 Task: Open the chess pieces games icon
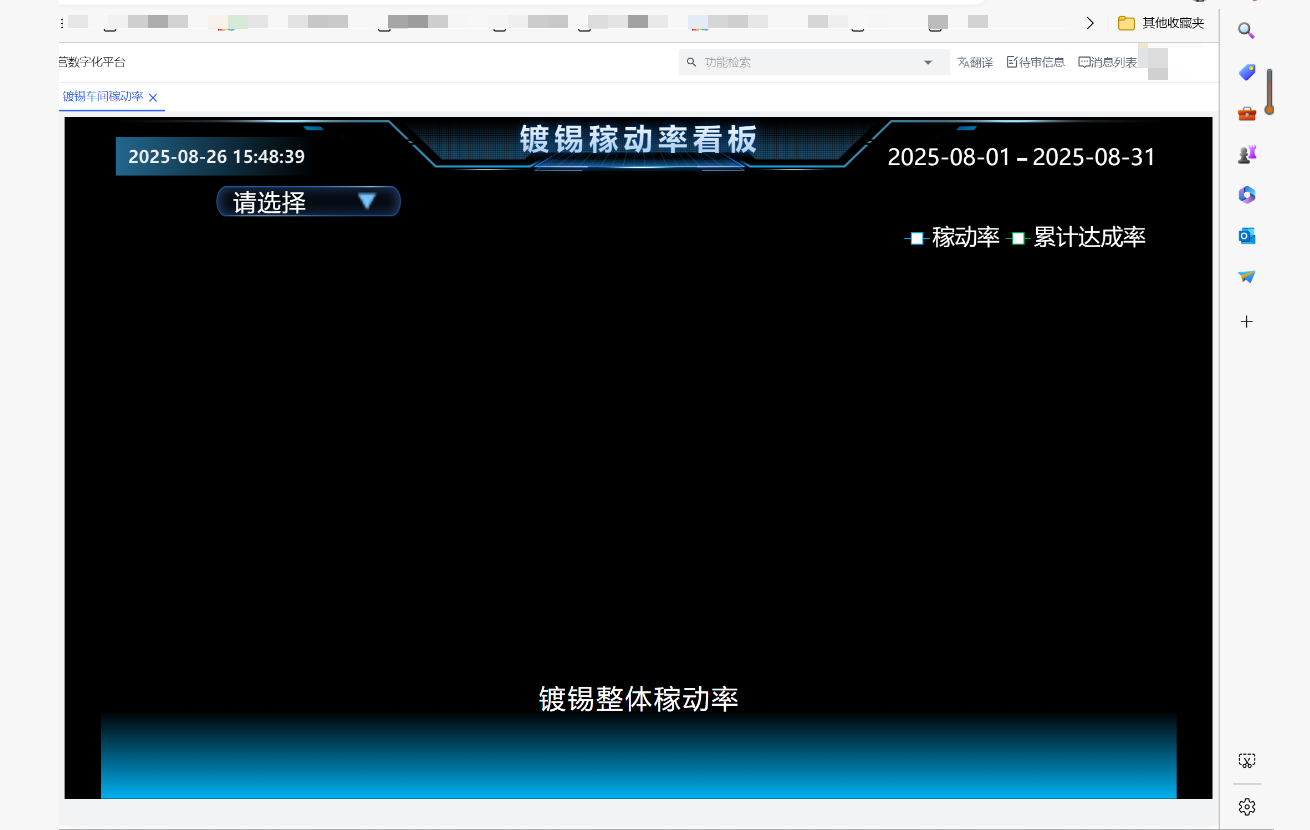tap(1246, 154)
